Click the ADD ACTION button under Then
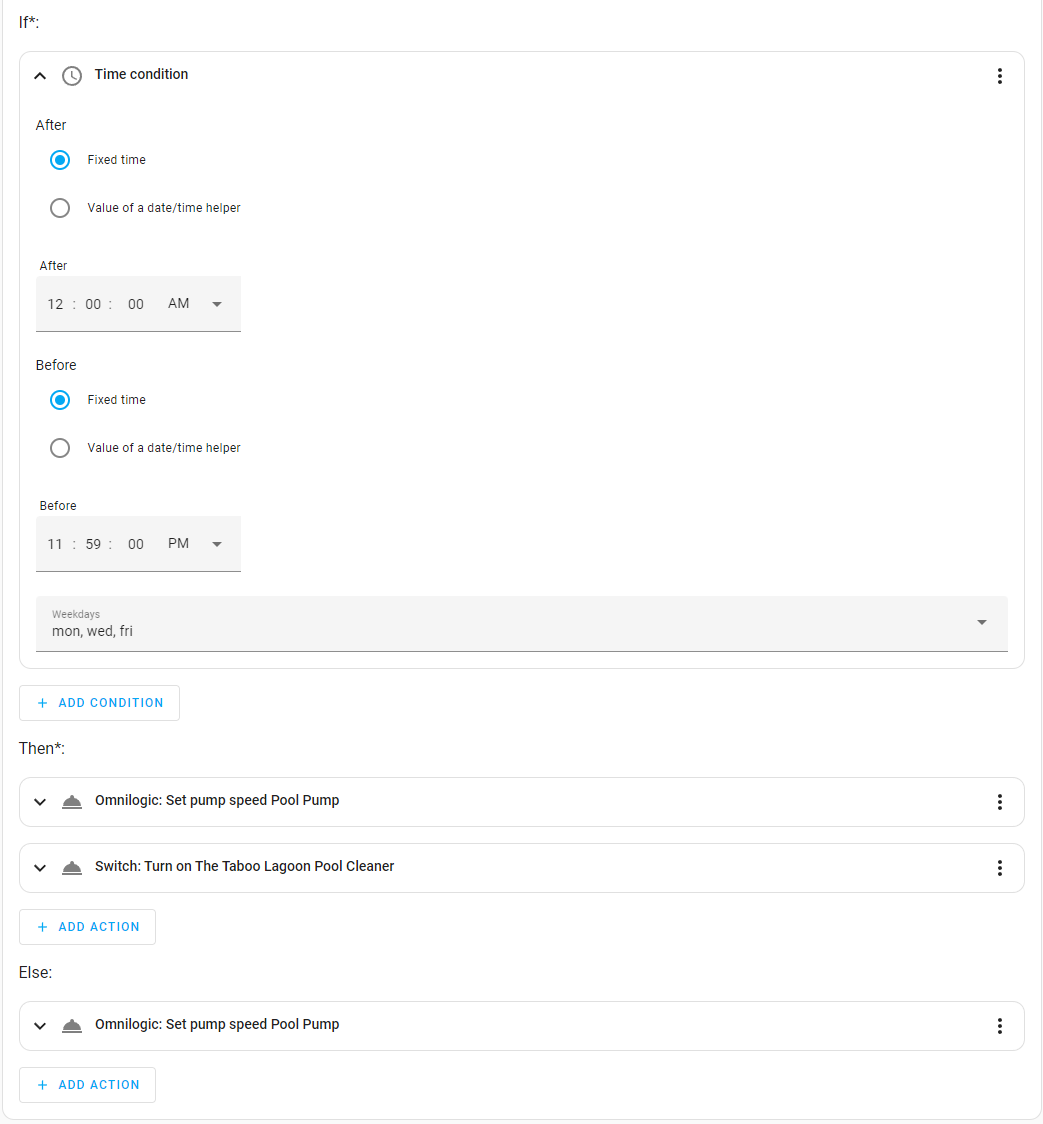This screenshot has height=1124, width=1043. [87, 926]
